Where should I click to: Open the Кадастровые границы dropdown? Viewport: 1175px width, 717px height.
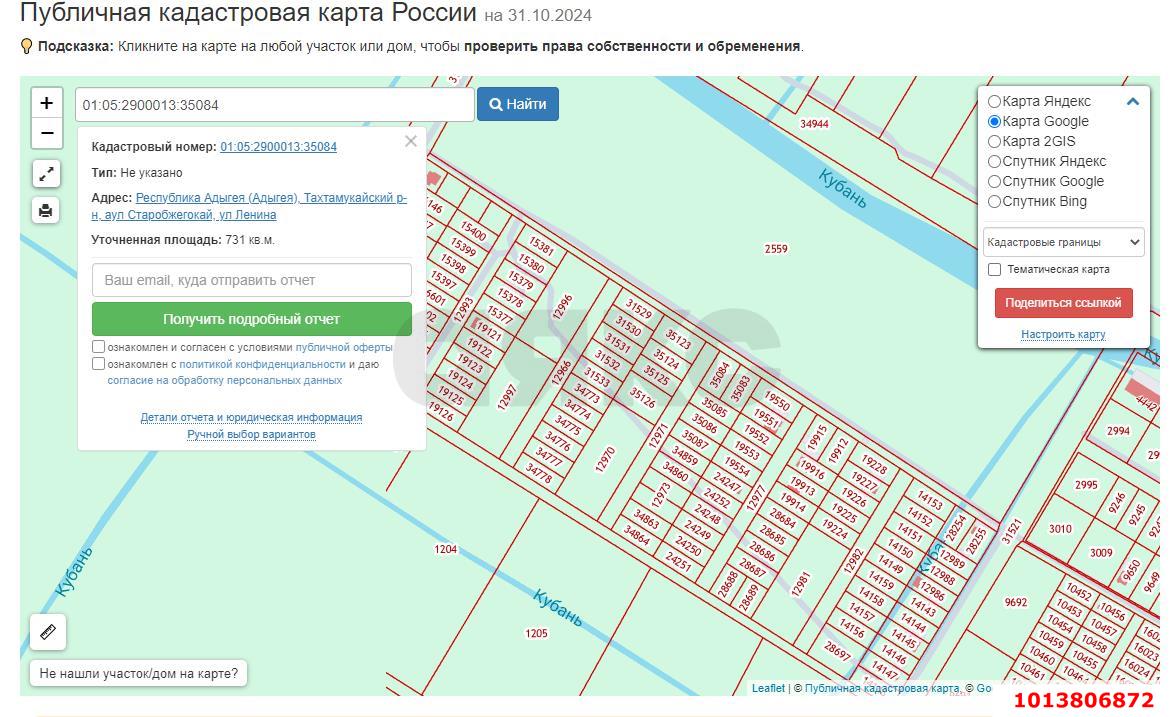(1063, 242)
